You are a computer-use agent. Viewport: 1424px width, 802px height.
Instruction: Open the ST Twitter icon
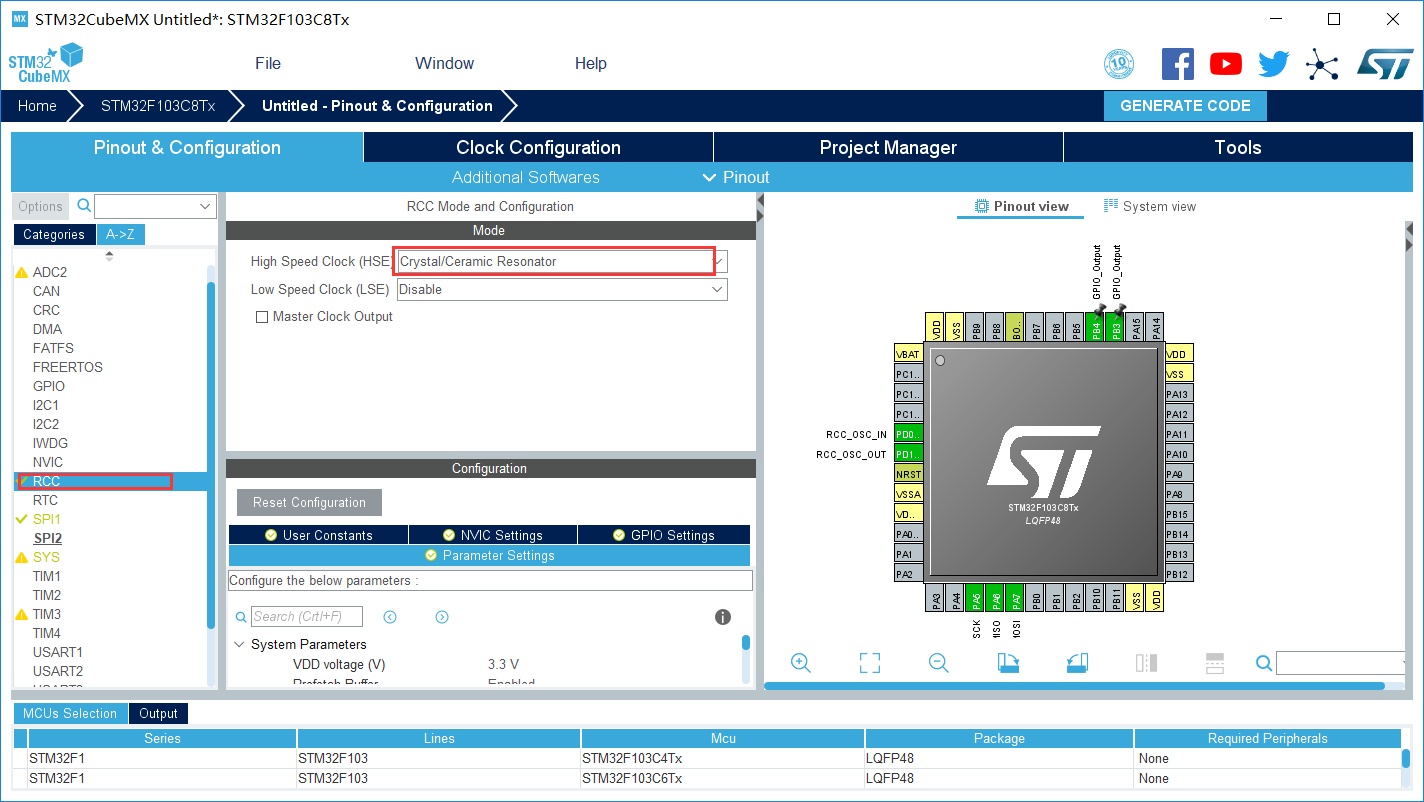[1274, 64]
